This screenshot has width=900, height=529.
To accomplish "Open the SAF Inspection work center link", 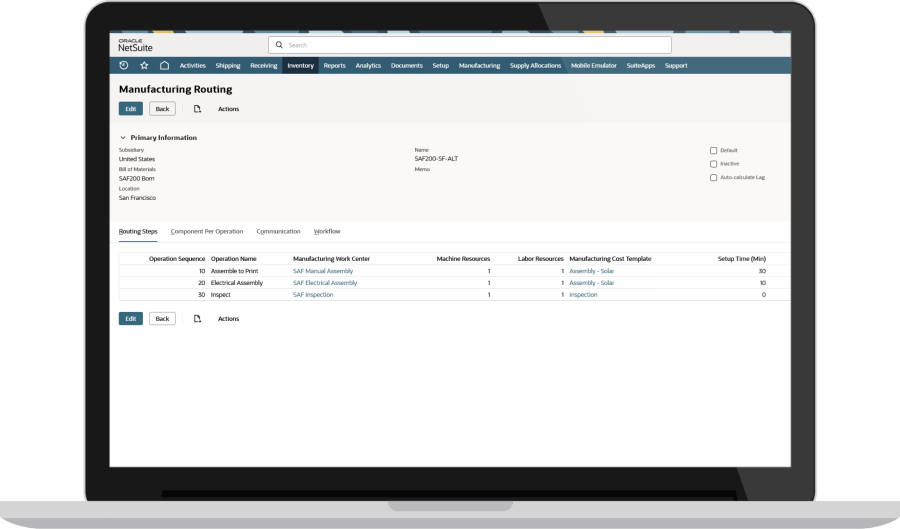I will coord(313,295).
